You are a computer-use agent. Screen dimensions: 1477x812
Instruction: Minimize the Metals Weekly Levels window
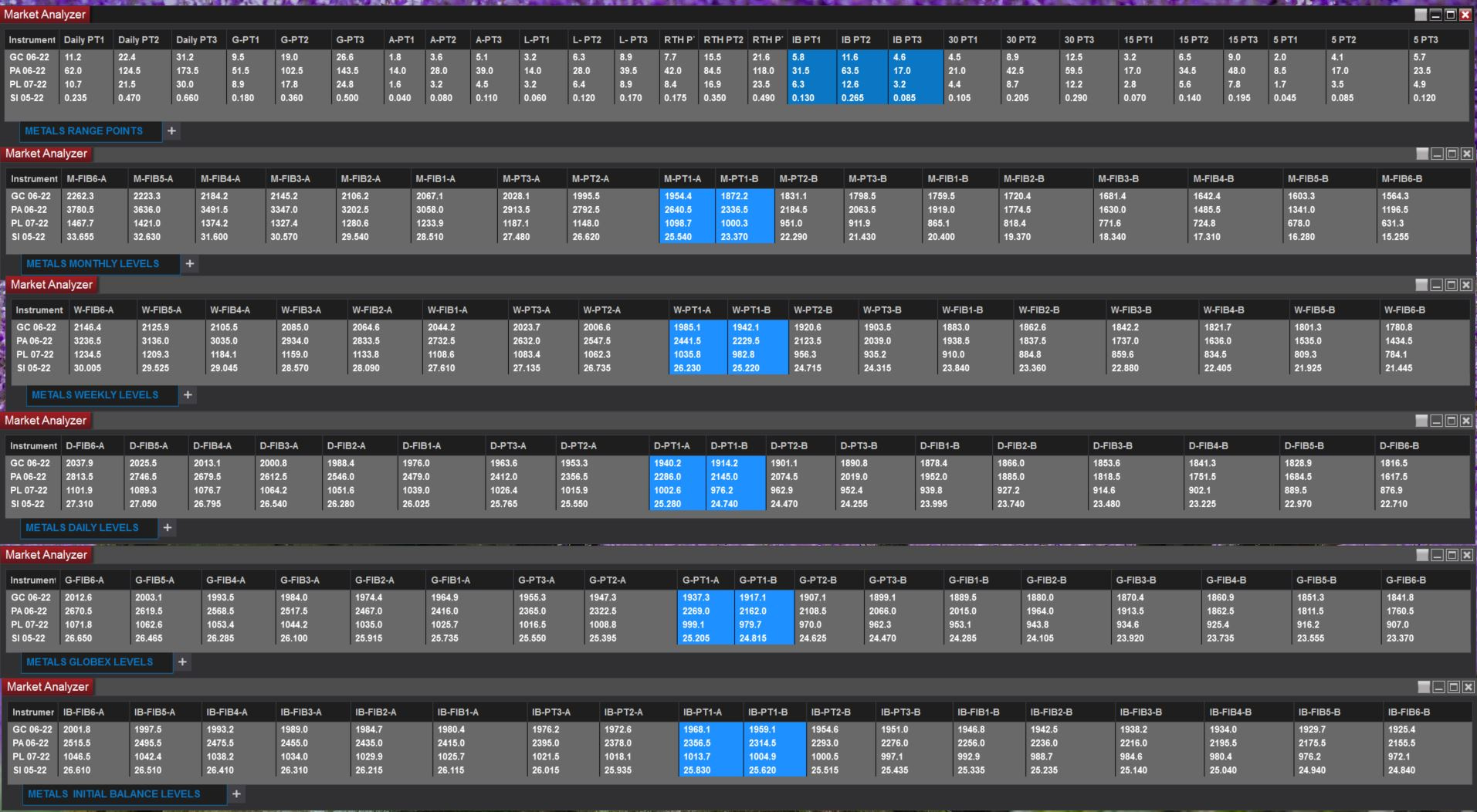tap(1436, 285)
